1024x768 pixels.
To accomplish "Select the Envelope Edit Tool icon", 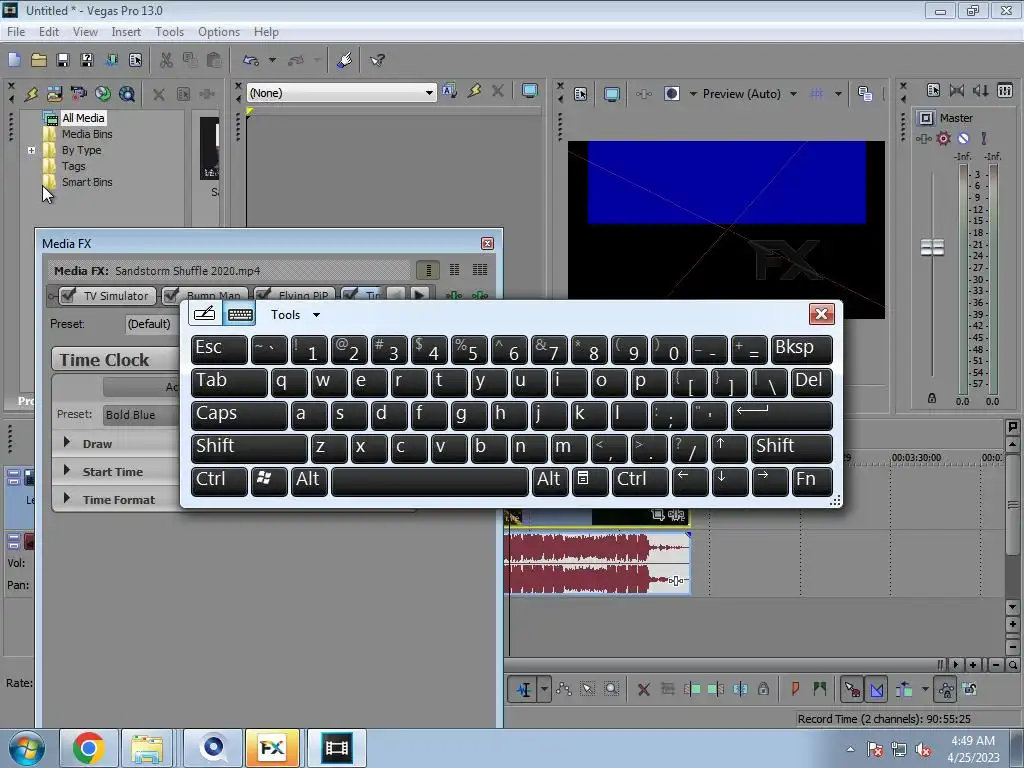I will tap(564, 689).
